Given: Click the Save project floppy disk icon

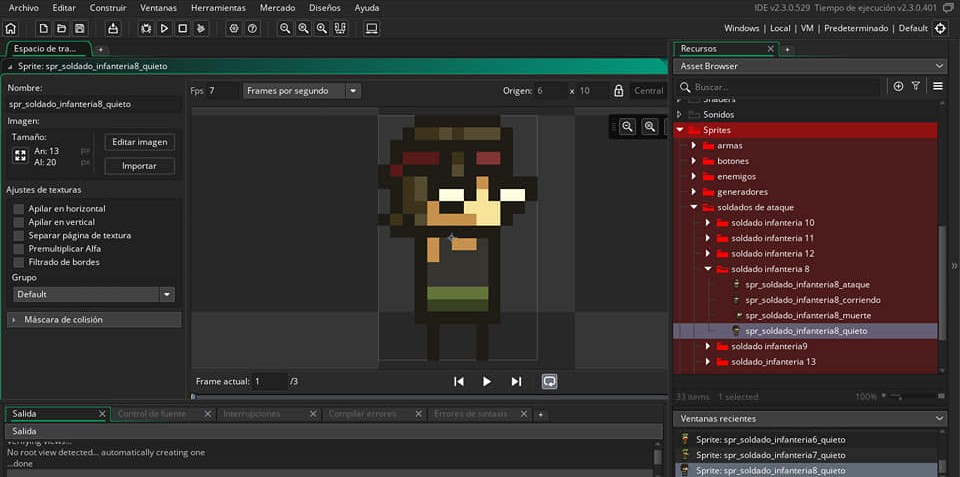Looking at the screenshot, I should tap(79, 28).
